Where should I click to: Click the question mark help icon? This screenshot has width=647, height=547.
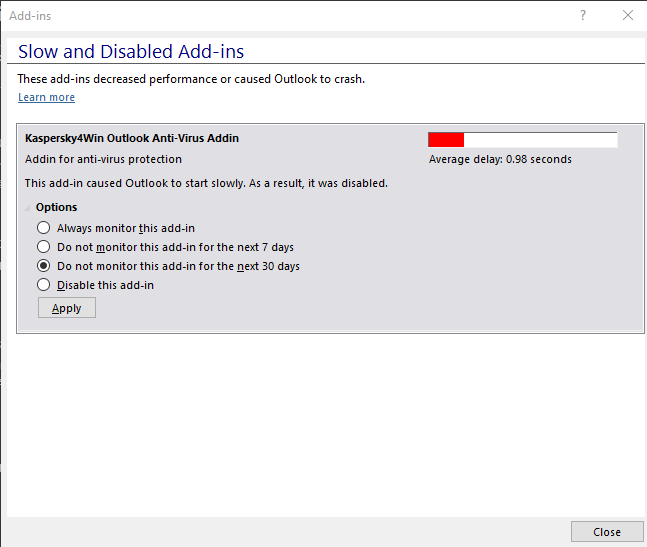[583, 16]
